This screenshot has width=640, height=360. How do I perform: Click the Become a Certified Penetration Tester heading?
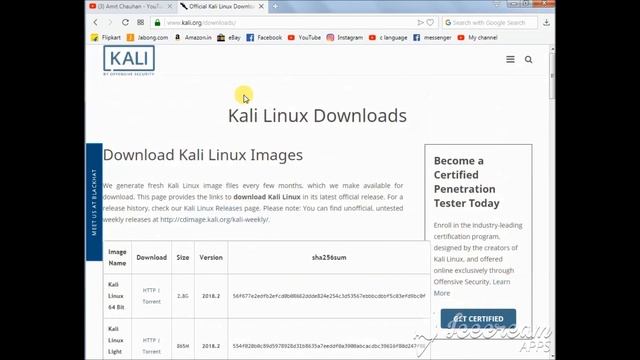(x=467, y=182)
